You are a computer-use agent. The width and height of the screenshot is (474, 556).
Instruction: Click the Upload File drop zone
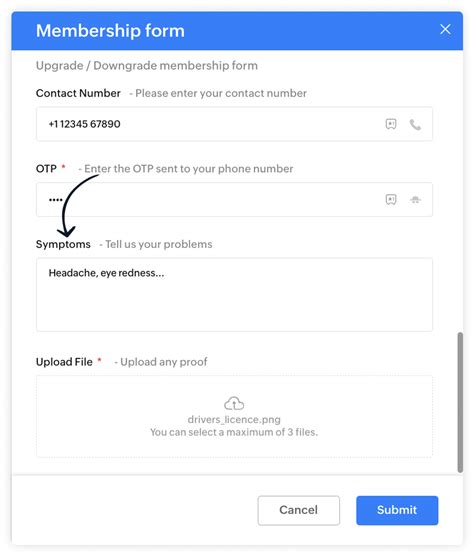click(x=234, y=416)
